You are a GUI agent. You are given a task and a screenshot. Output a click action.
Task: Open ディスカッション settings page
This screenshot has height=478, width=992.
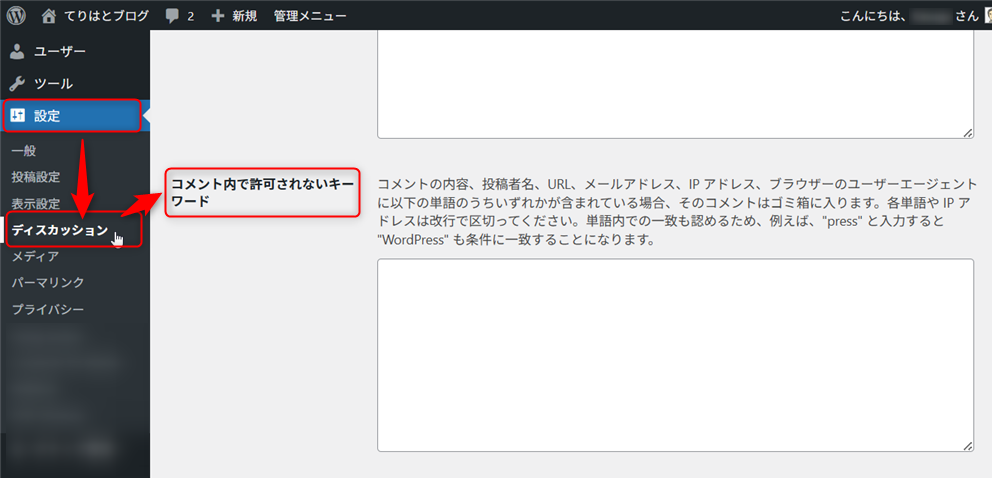[60, 230]
